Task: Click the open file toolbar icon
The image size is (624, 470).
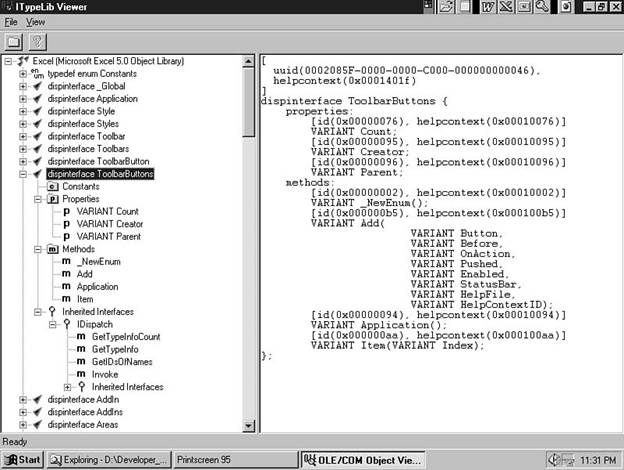Action: click(x=14, y=41)
